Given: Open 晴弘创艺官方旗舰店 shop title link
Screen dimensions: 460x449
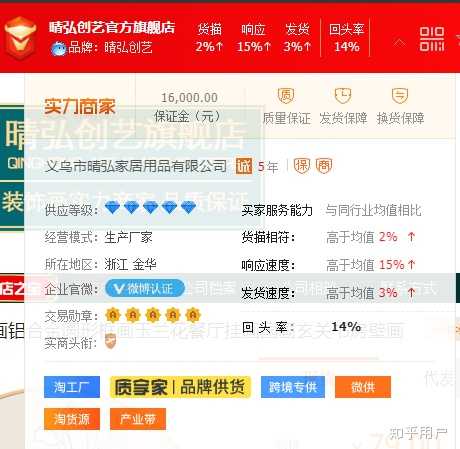Looking at the screenshot, I should [x=112, y=28].
